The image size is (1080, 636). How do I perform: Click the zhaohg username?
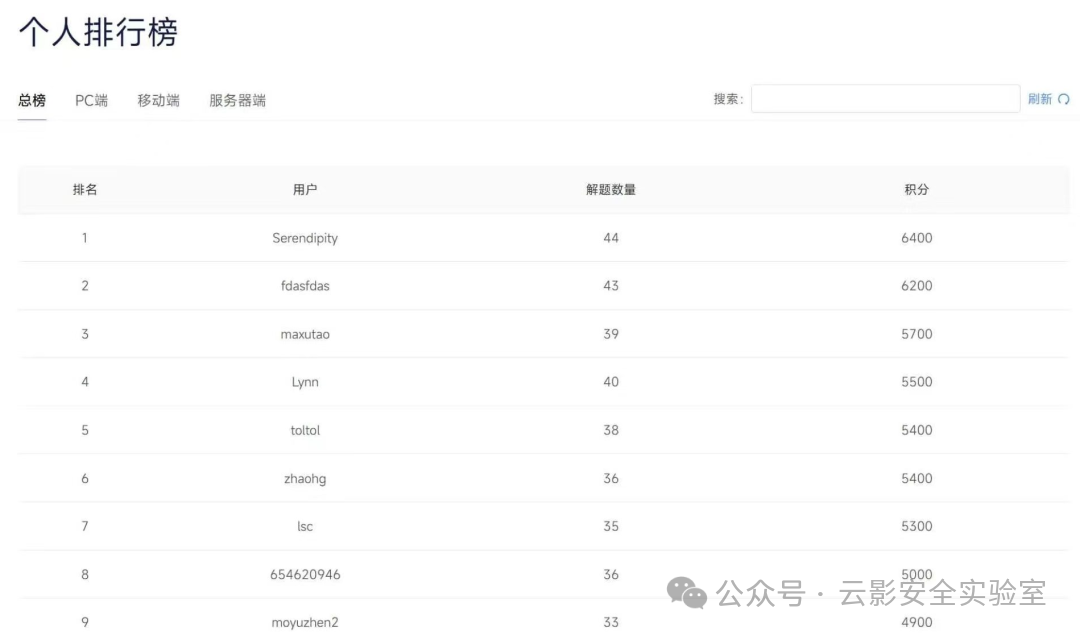305,479
